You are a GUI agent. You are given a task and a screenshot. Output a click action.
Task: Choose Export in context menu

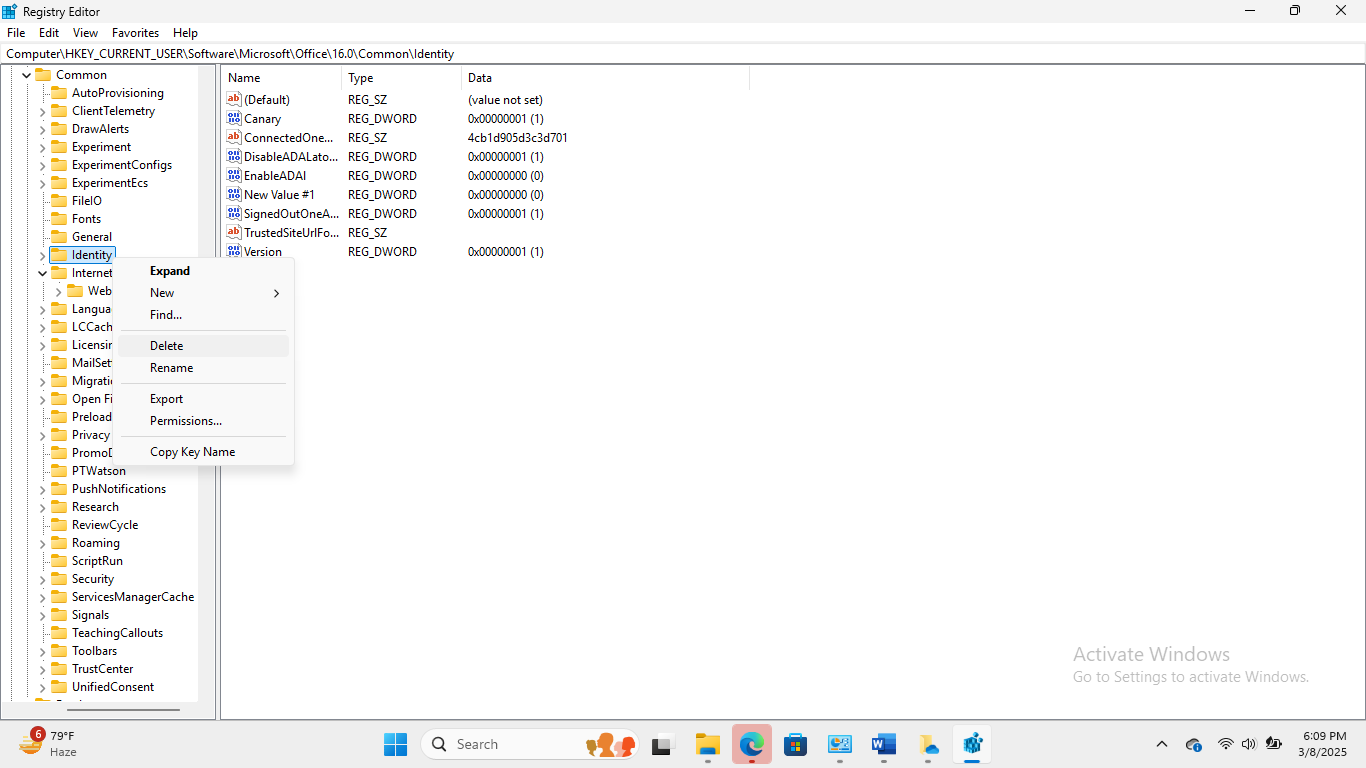(x=203, y=399)
